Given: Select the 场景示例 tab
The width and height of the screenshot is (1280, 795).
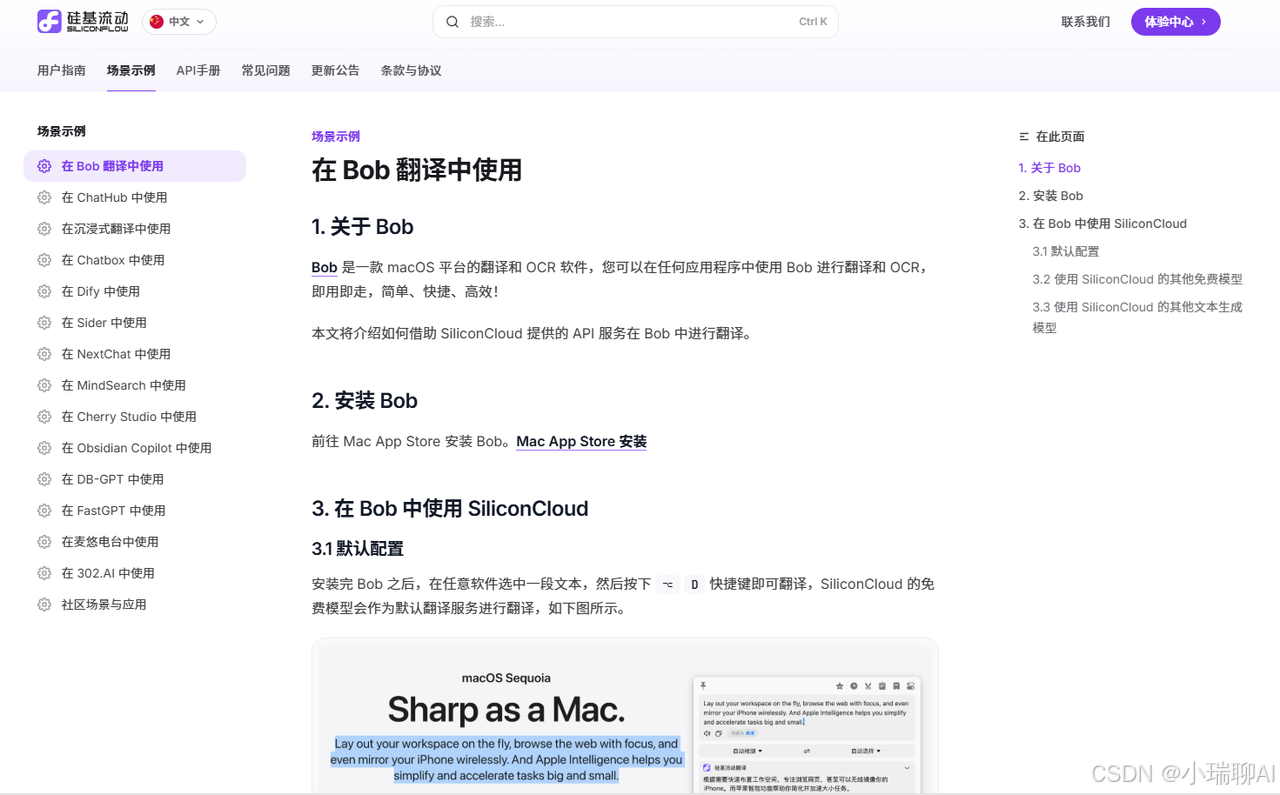Looking at the screenshot, I should tap(131, 71).
